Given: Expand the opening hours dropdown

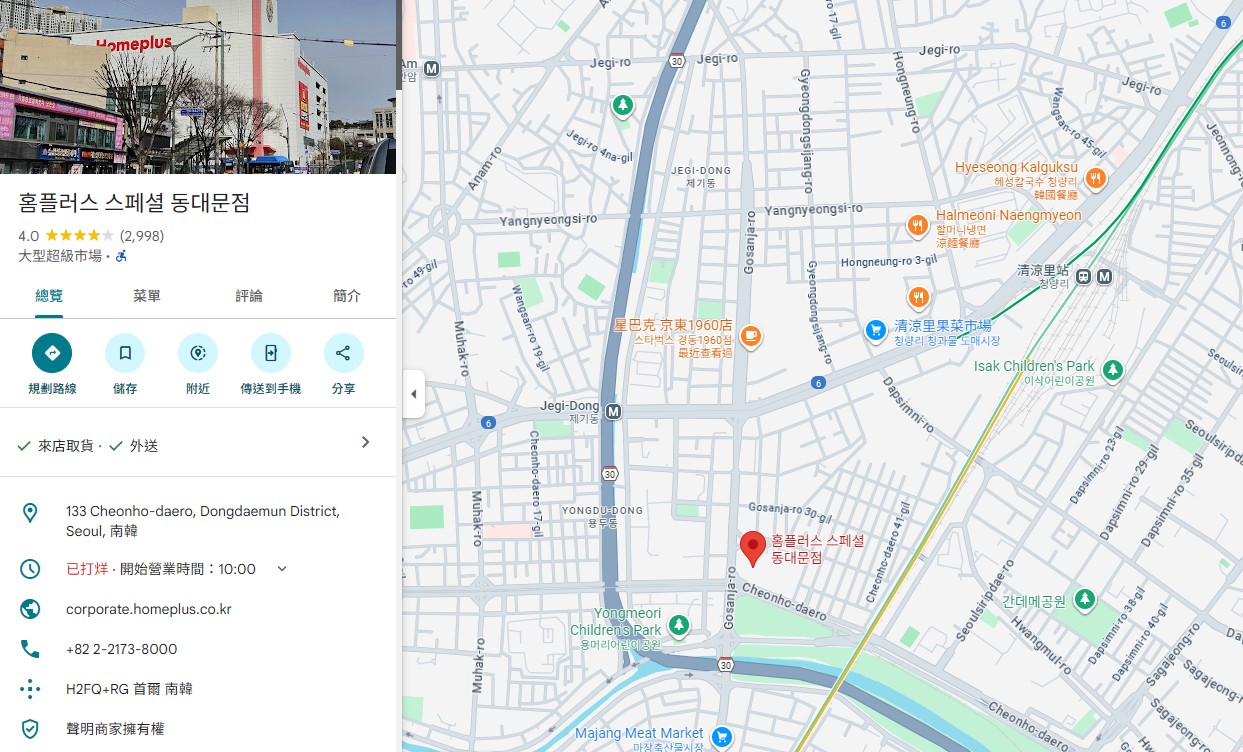Looking at the screenshot, I should click(x=281, y=568).
